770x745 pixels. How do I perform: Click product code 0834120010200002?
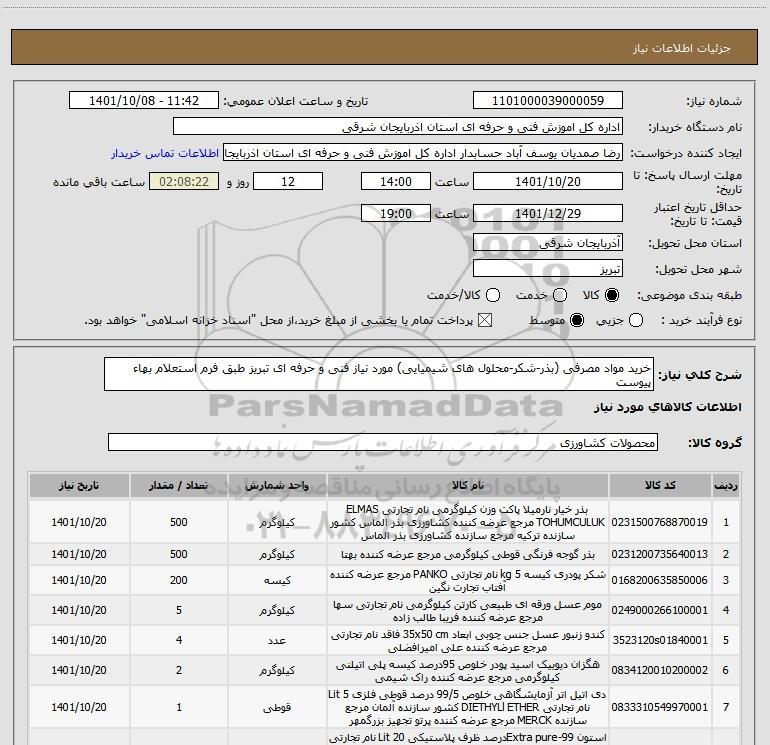pos(660,670)
